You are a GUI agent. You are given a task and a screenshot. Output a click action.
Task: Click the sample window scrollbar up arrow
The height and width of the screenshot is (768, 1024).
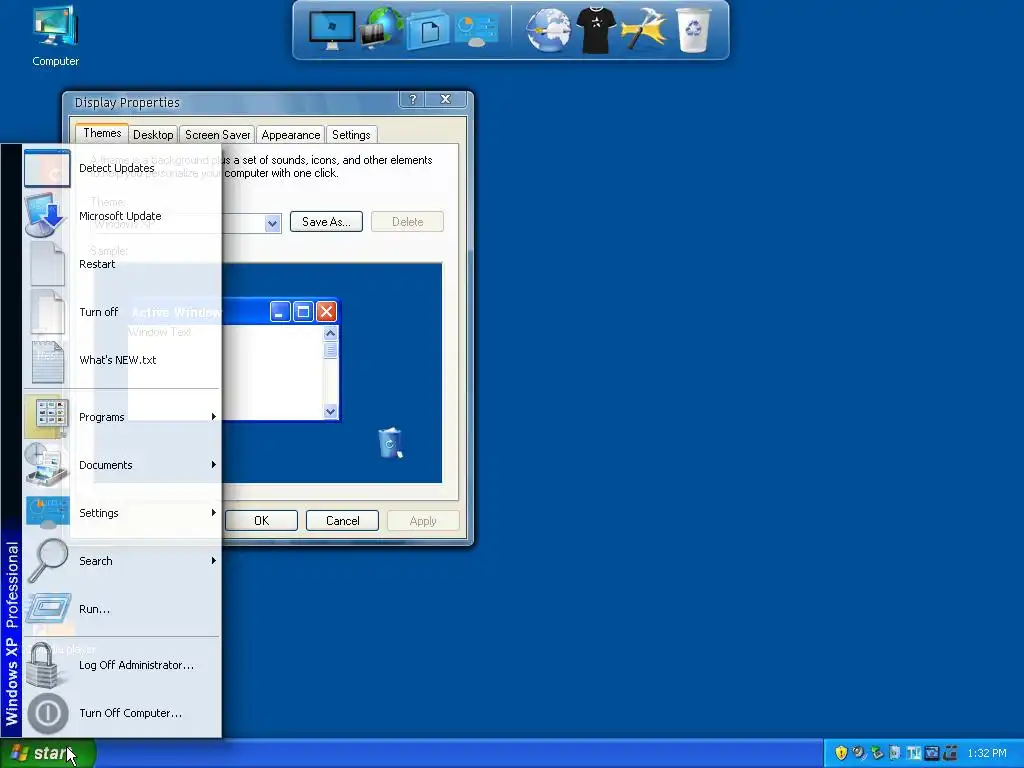pyautogui.click(x=330, y=333)
